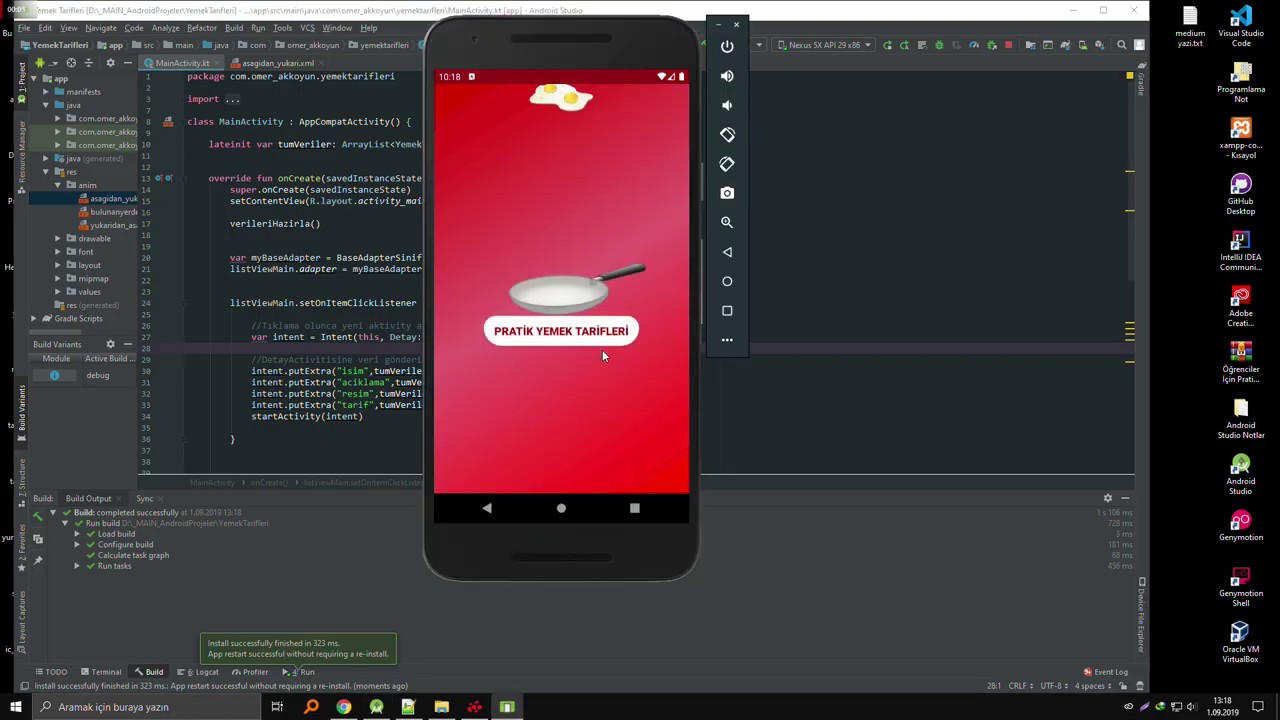Click the emulator volume down icon
Screen dimensions: 1280x720
(x=727, y=105)
